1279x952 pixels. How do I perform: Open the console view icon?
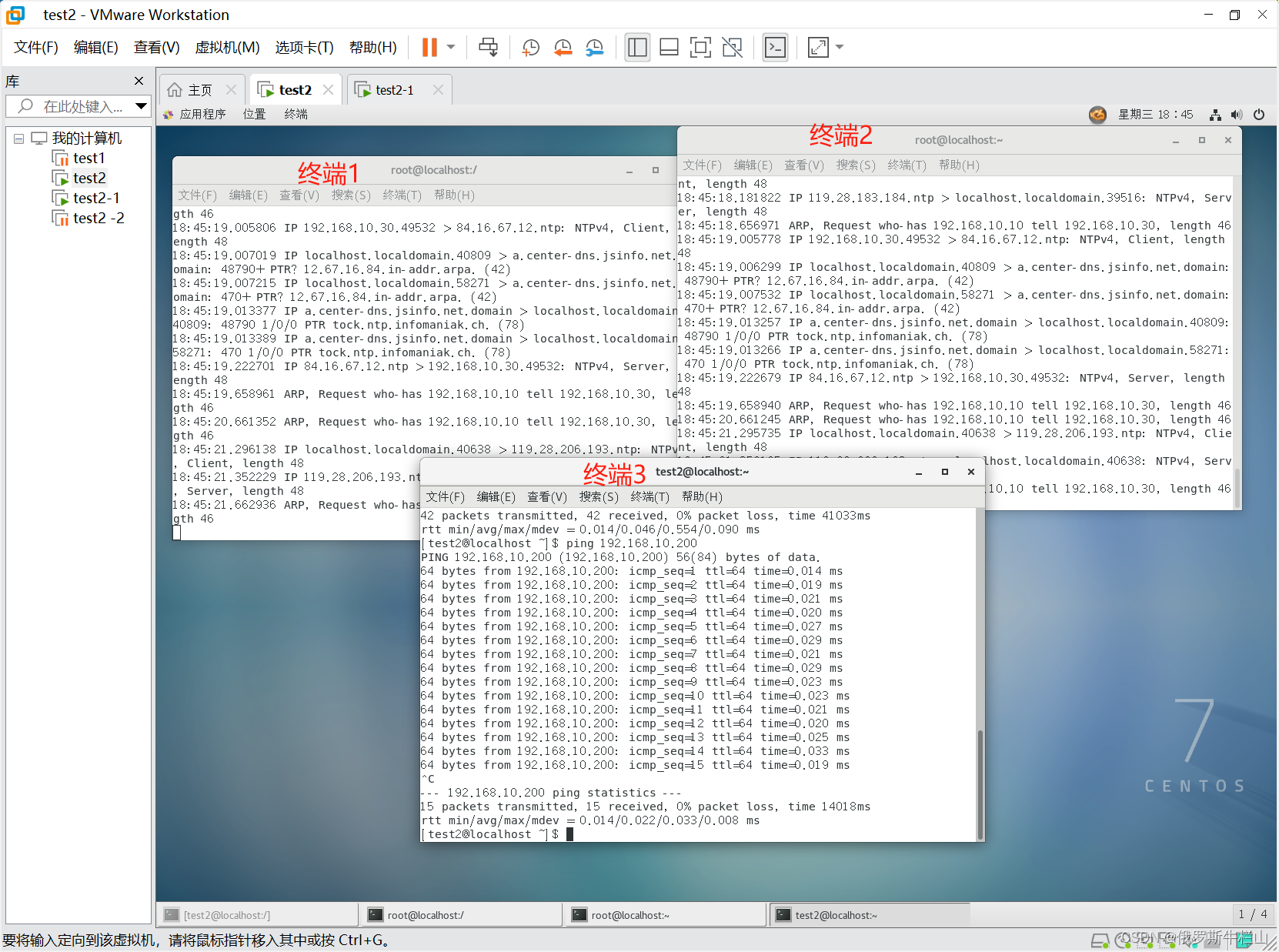[775, 48]
